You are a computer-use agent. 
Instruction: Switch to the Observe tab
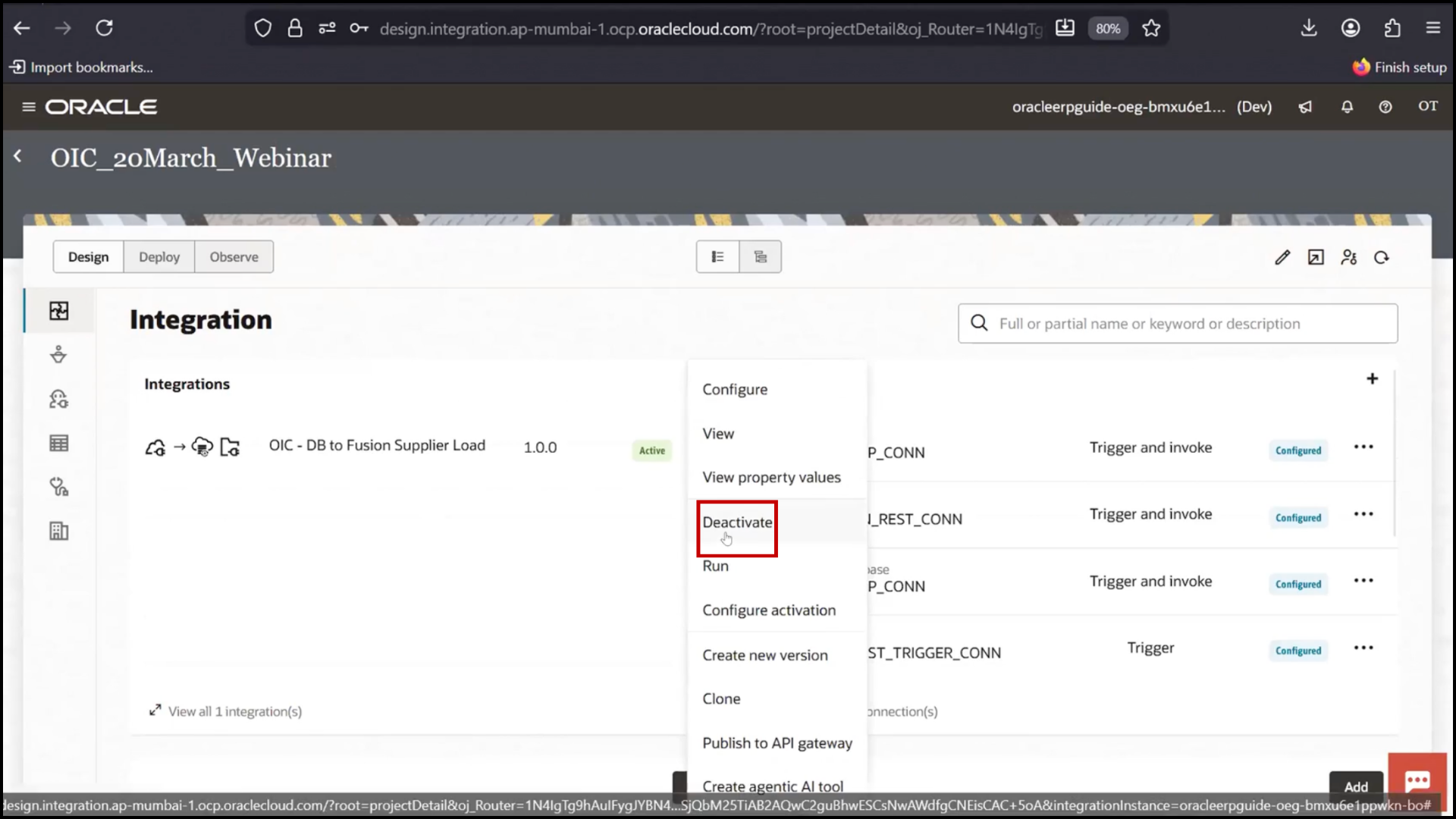[x=234, y=257]
